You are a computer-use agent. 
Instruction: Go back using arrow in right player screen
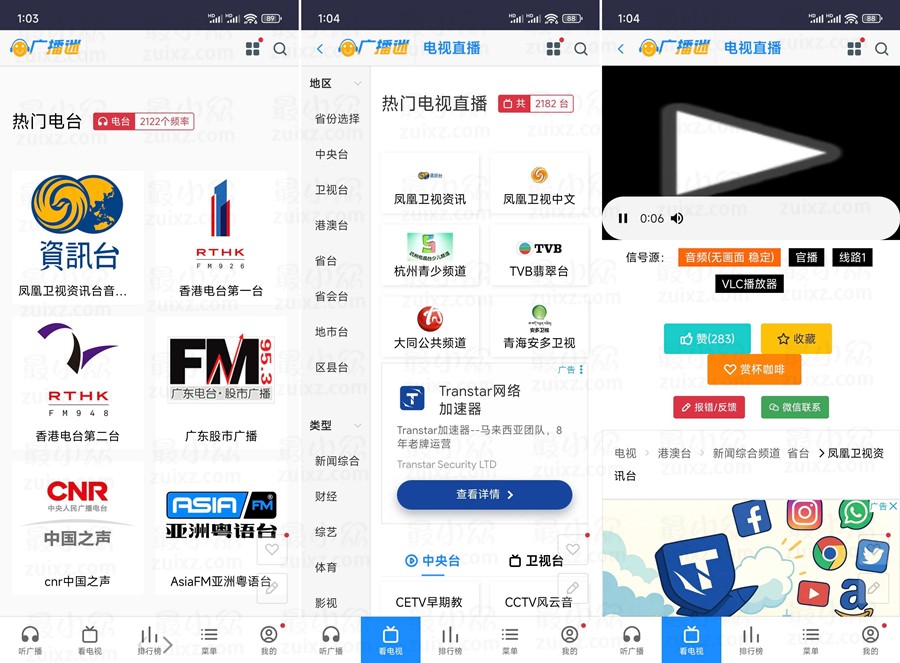[621, 49]
